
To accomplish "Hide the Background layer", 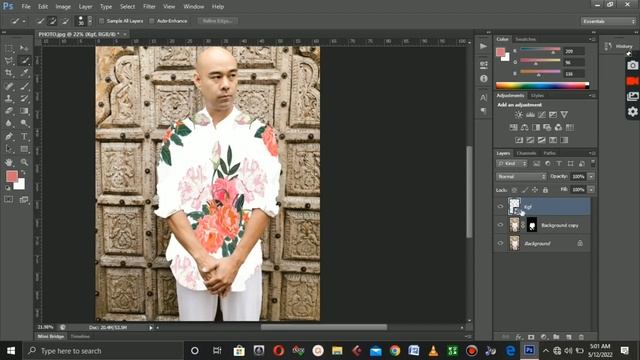I will coord(500,243).
